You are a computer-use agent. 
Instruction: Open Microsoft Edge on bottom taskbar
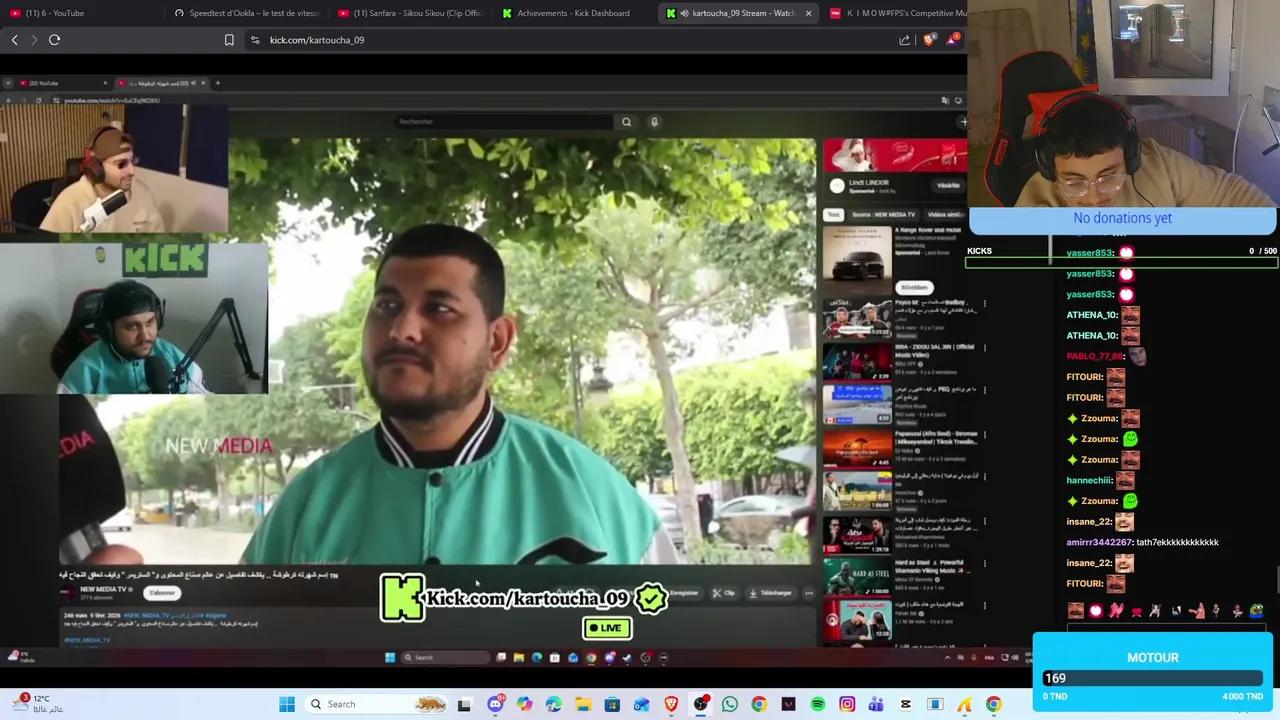[554, 704]
